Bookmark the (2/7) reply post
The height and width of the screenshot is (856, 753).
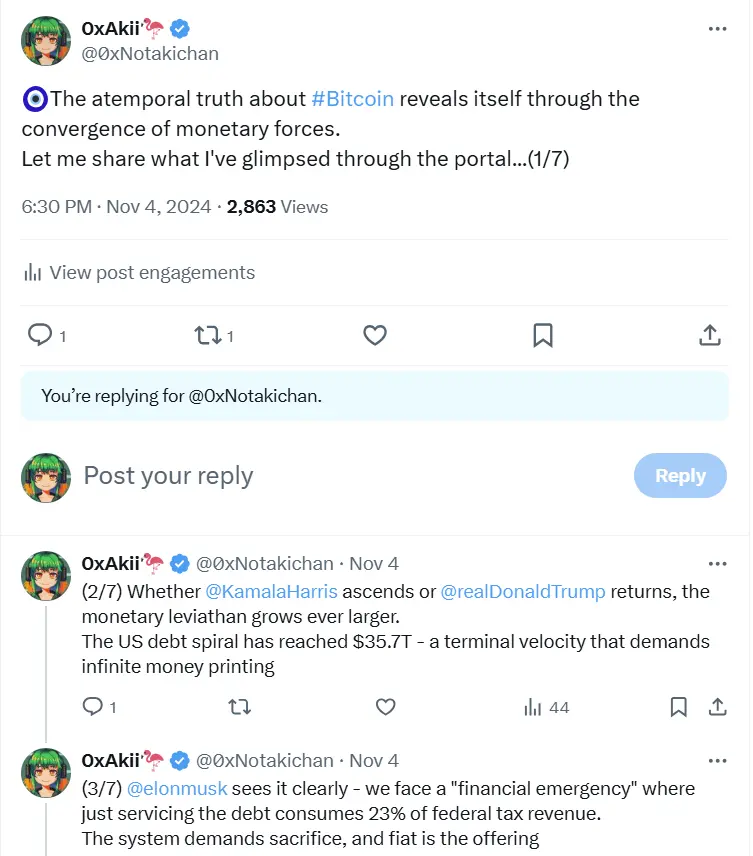pyautogui.click(x=678, y=707)
